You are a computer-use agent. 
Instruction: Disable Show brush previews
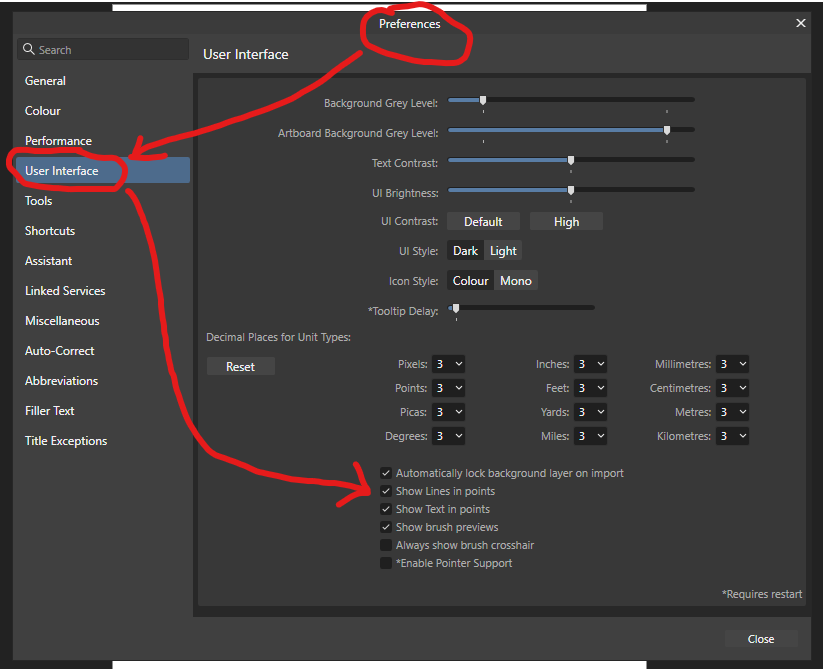(386, 527)
